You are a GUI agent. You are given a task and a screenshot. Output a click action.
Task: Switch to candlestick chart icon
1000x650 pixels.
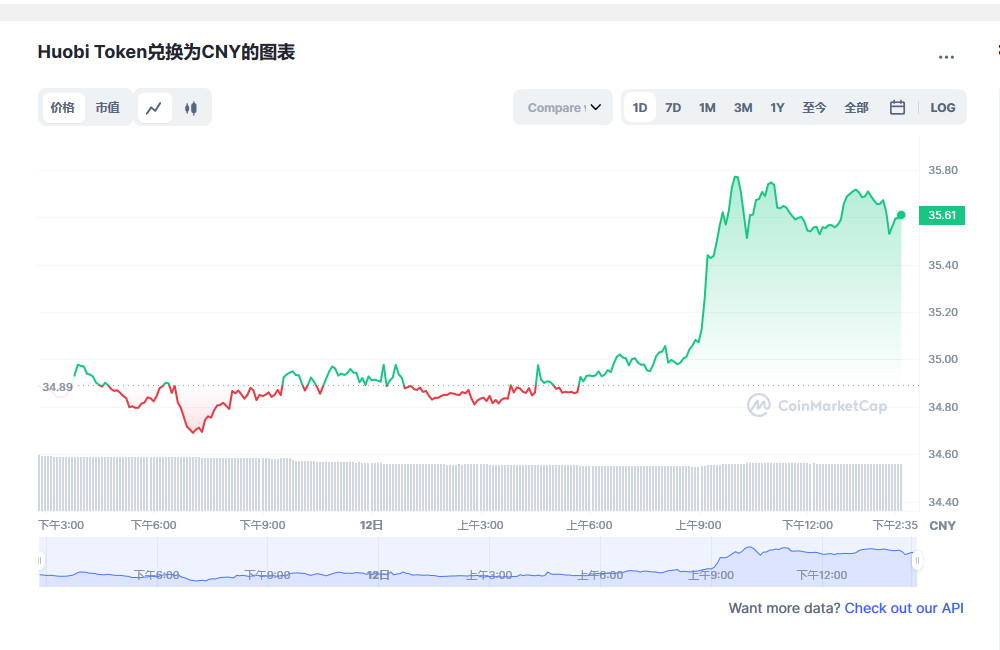[191, 108]
